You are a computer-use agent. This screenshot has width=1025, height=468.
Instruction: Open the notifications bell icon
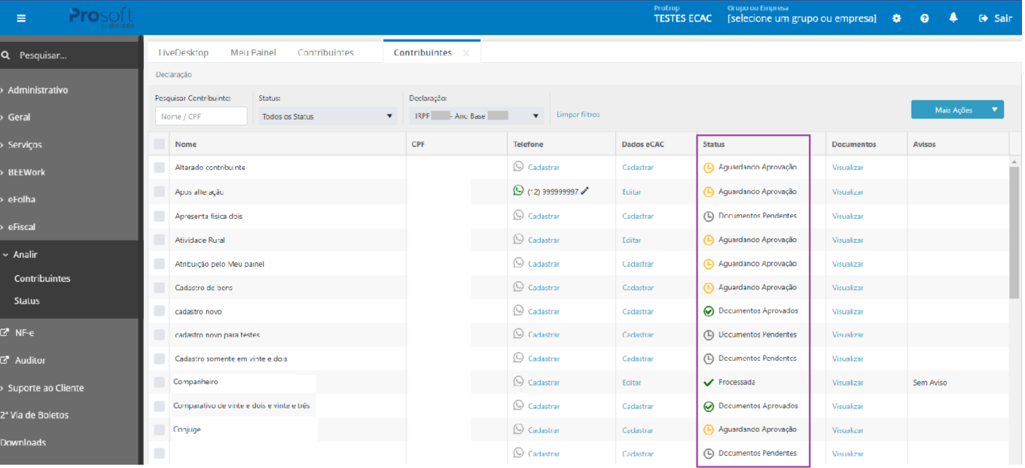coord(953,18)
